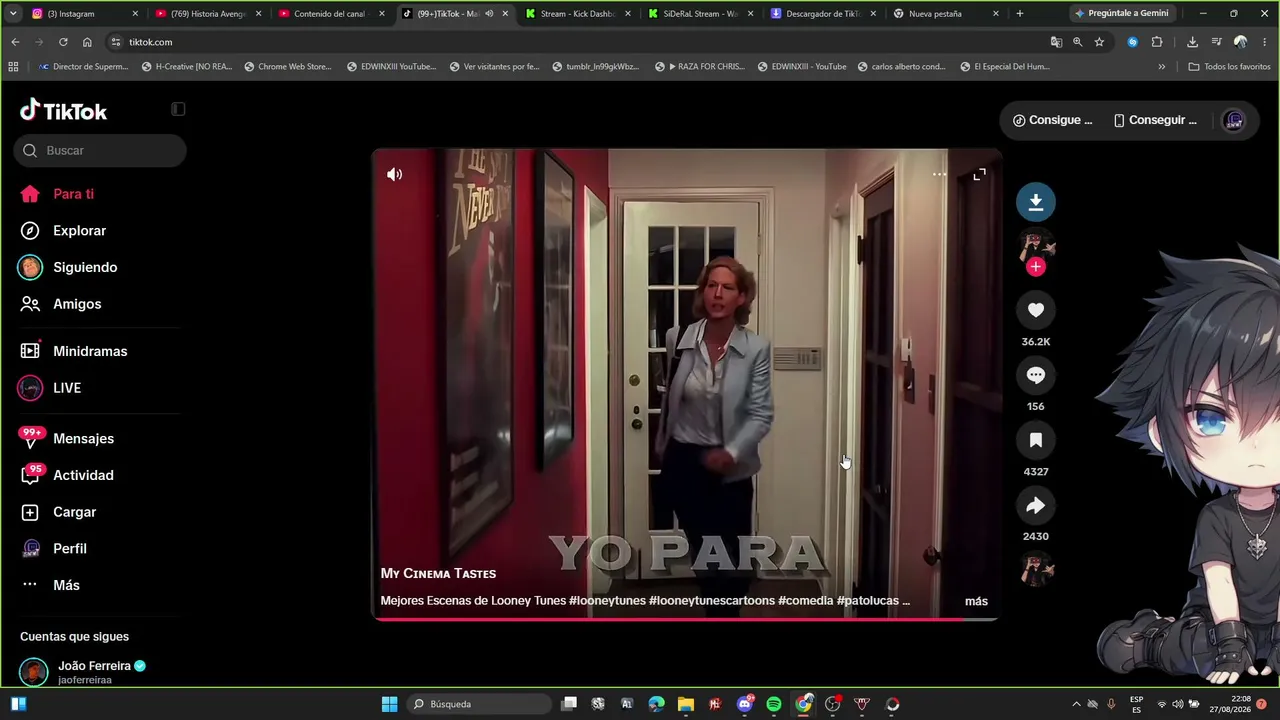This screenshot has width=1280, height=720.
Task: Open the #comedia hashtag link
Action: 805,601
